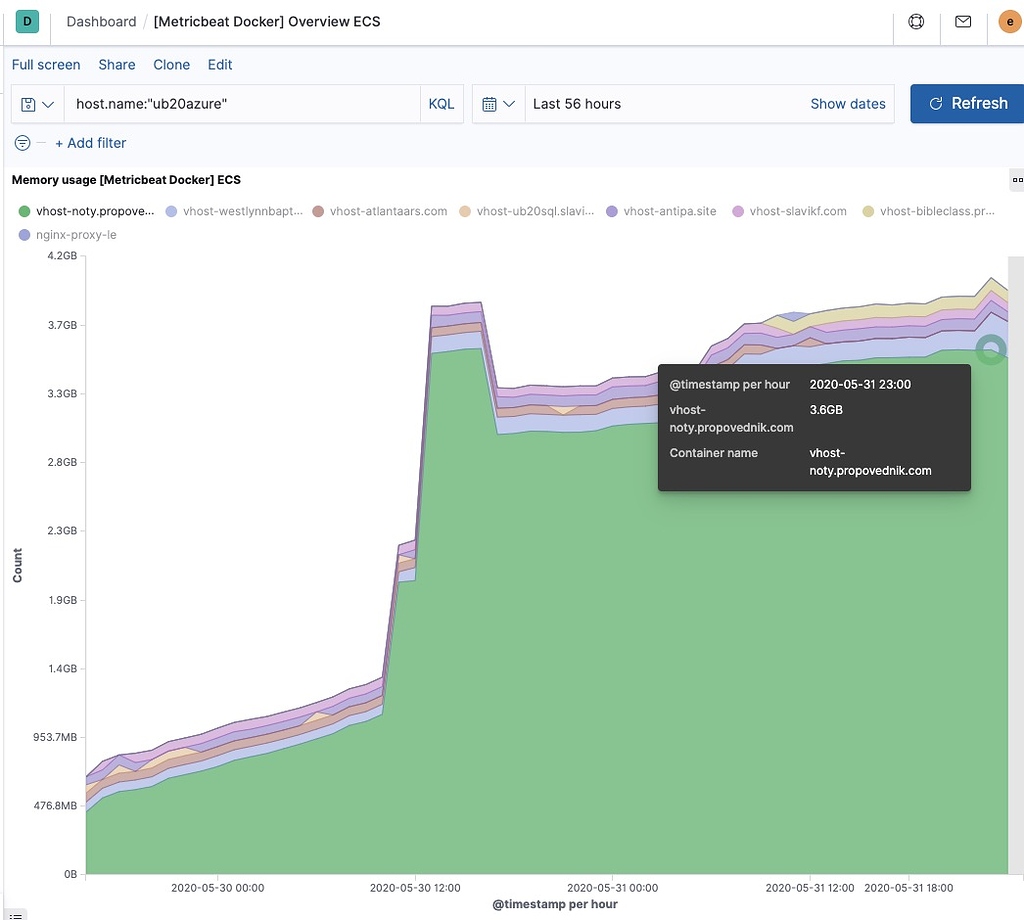
Task: Open the help icon in the top bar
Action: 916,20
